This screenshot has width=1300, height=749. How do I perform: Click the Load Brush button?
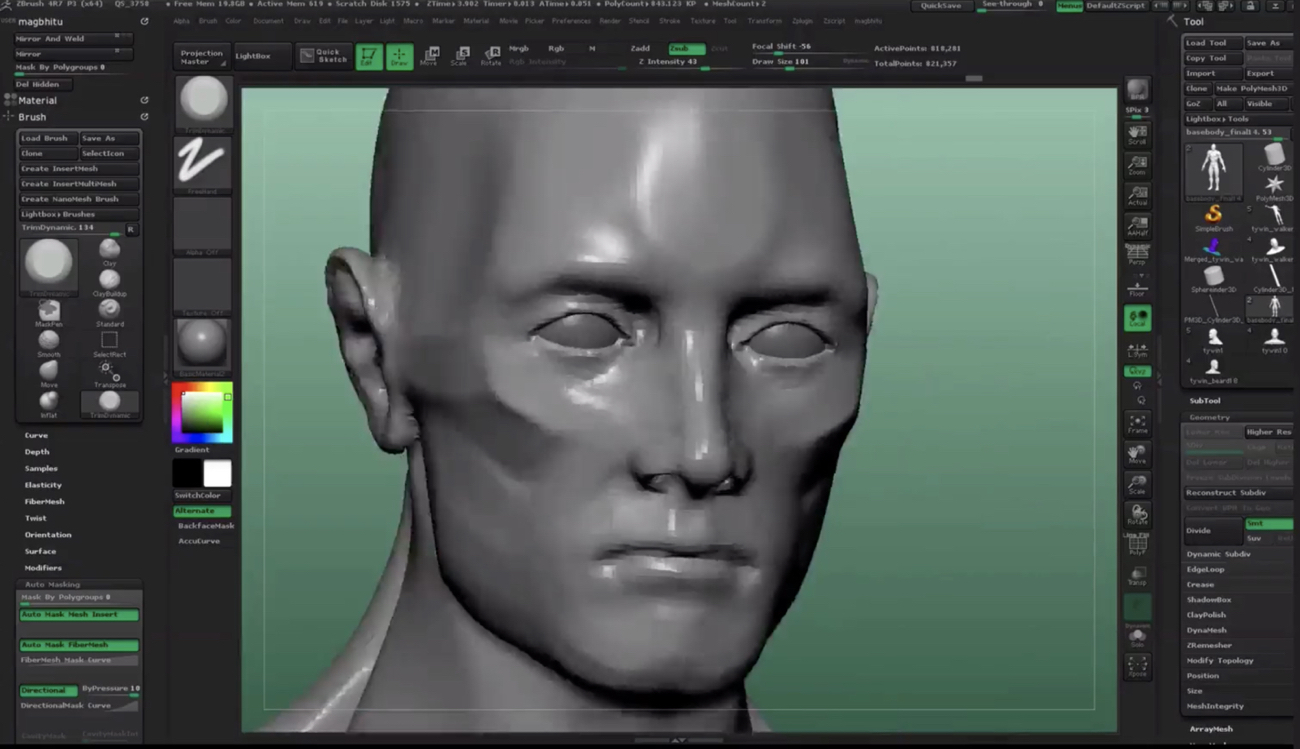pyautogui.click(x=48, y=138)
